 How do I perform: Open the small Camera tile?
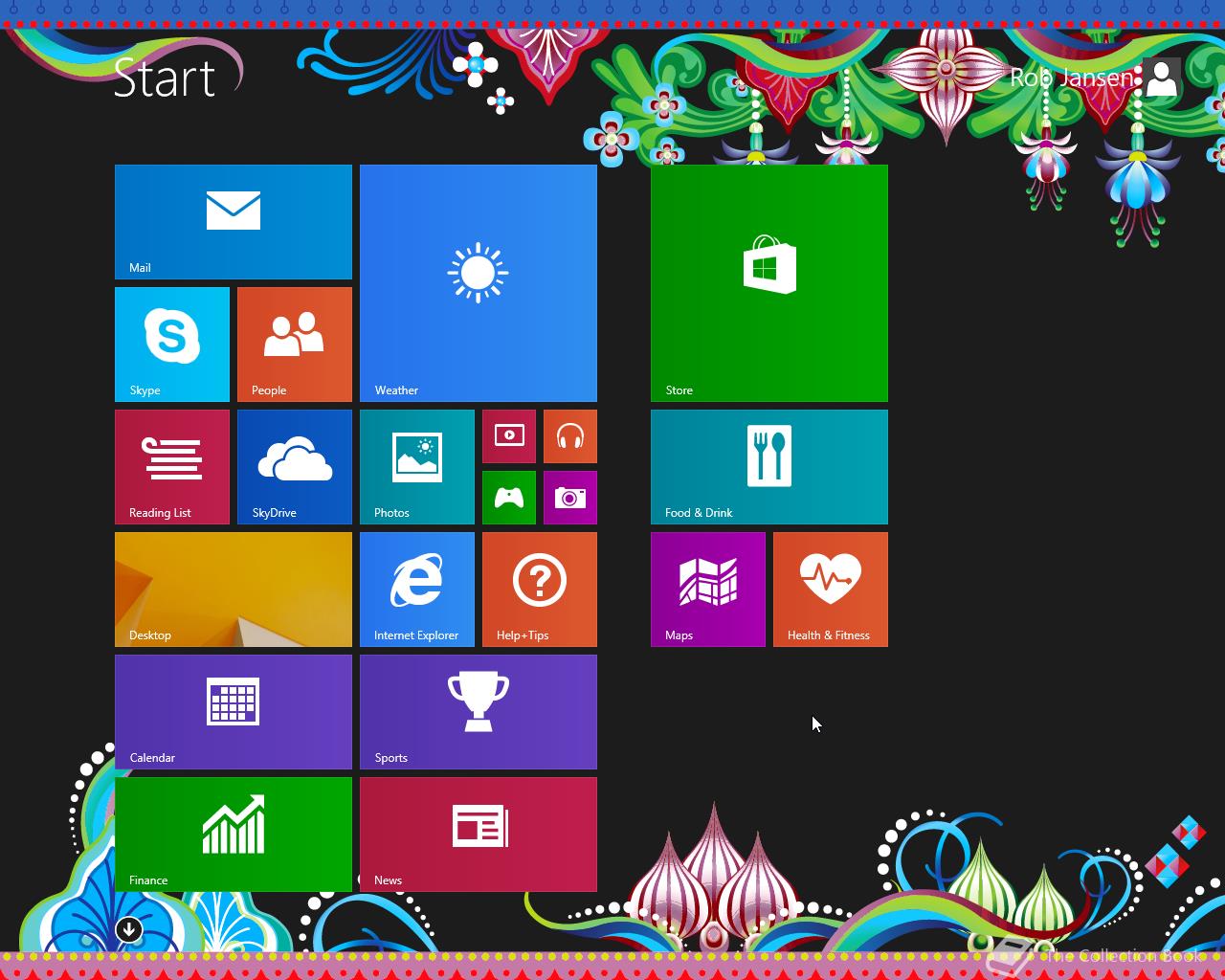pyautogui.click(x=570, y=498)
